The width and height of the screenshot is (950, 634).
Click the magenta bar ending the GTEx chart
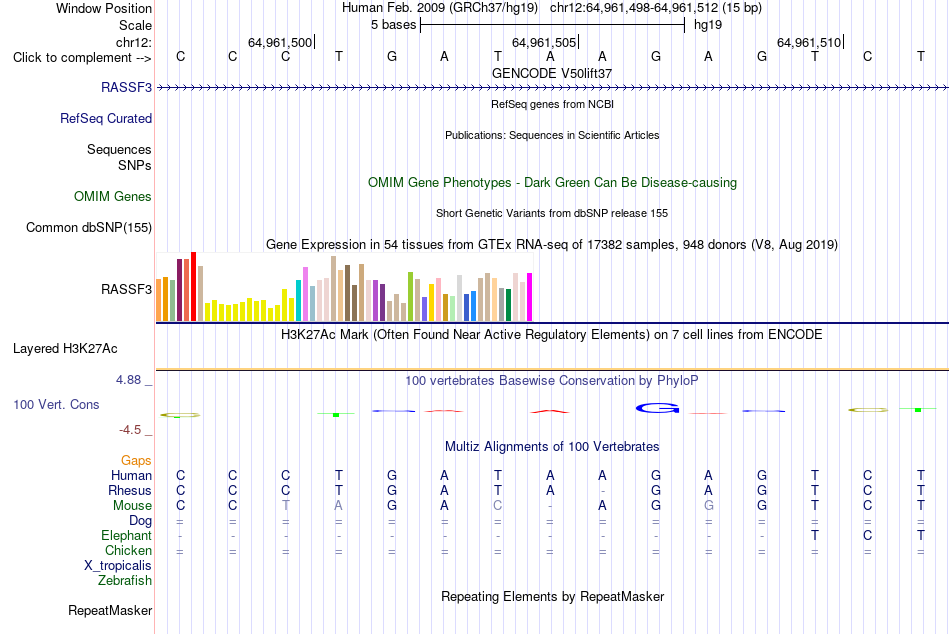tap(530, 297)
